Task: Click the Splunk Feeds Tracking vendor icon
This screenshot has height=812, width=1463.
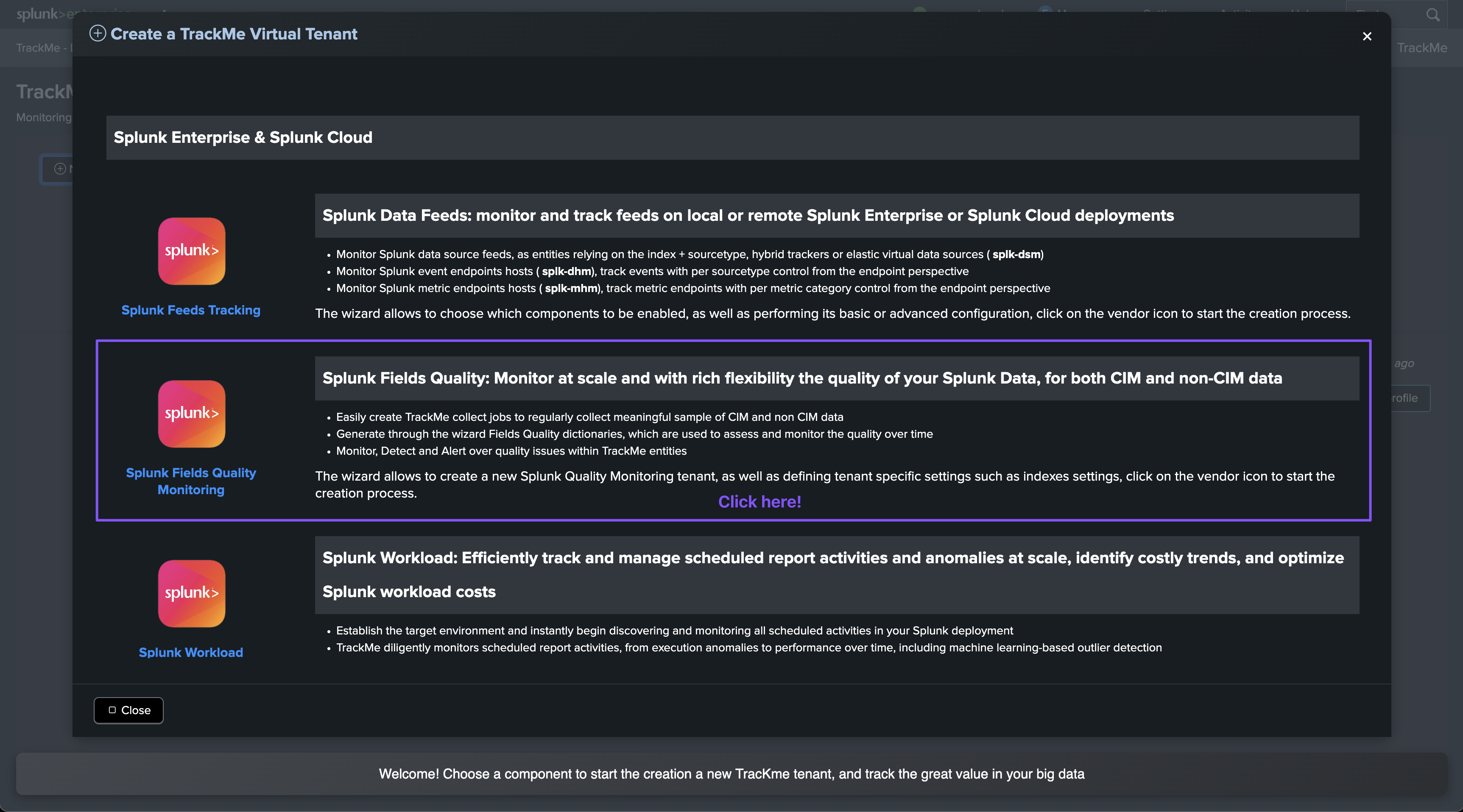Action: coord(191,251)
